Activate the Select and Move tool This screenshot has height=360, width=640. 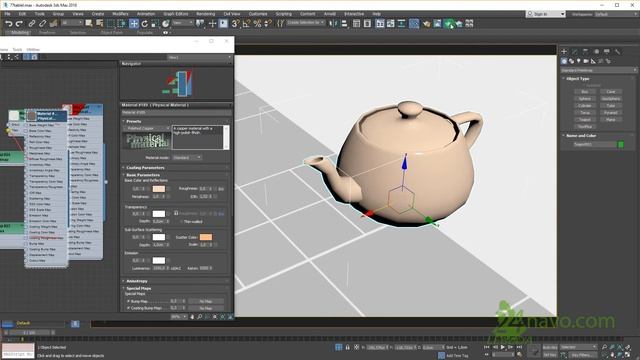134,24
